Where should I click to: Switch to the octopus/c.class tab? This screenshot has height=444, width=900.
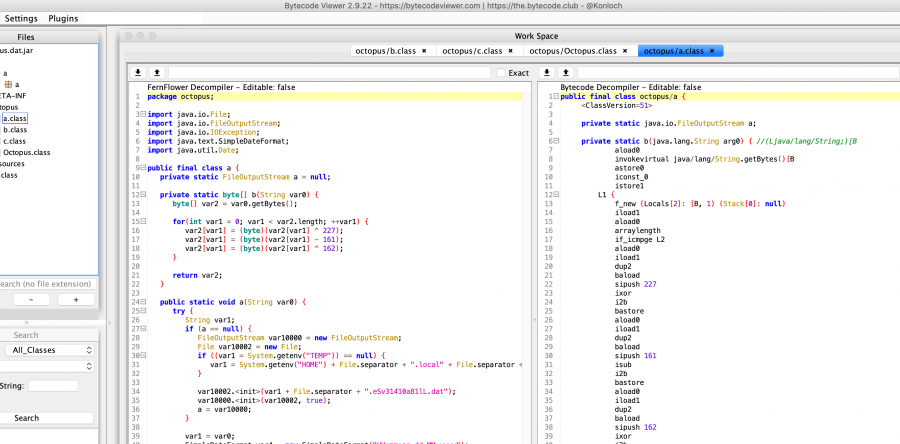(472, 51)
